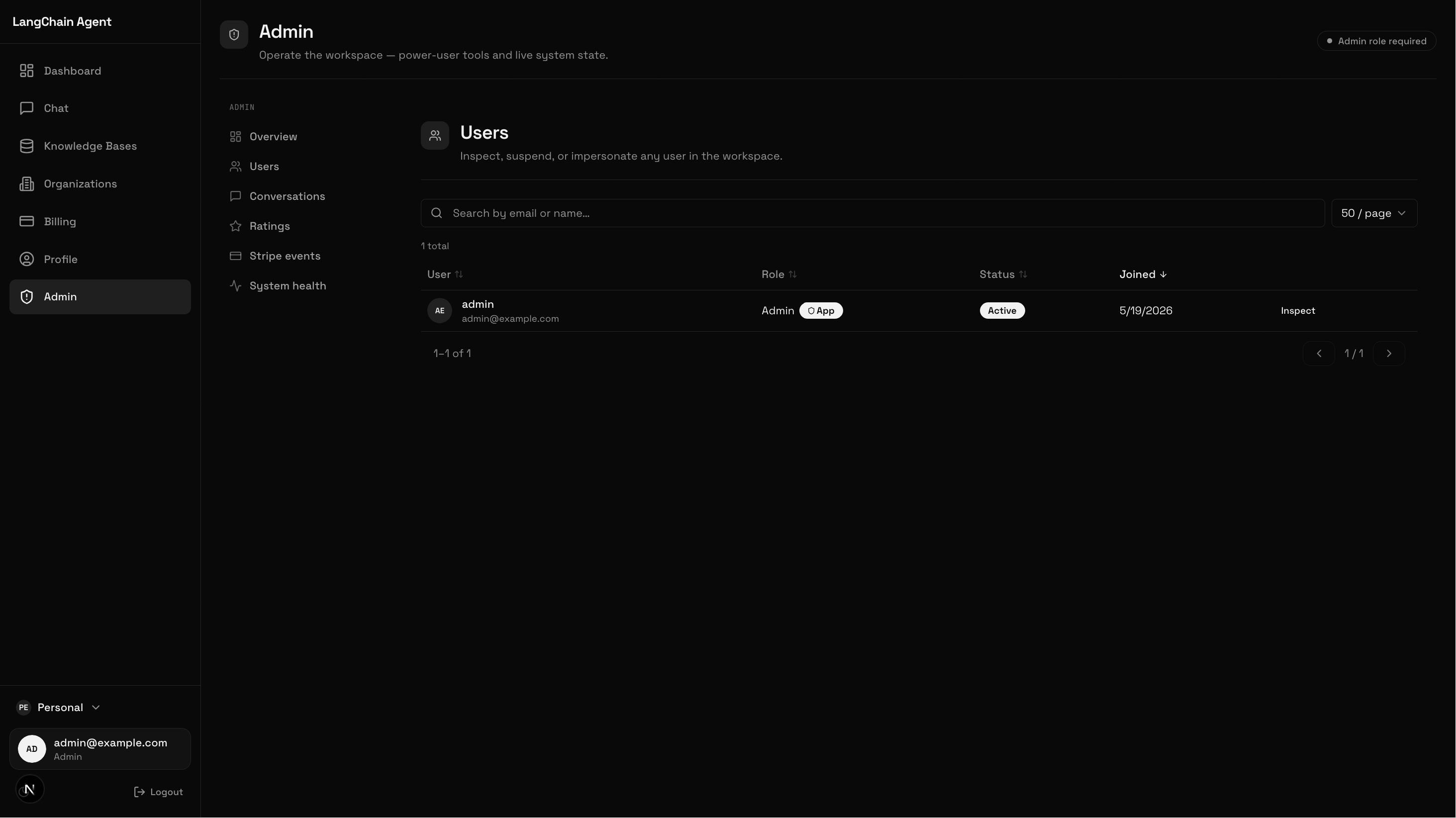Click Inspect for the admin user

tap(1298, 311)
